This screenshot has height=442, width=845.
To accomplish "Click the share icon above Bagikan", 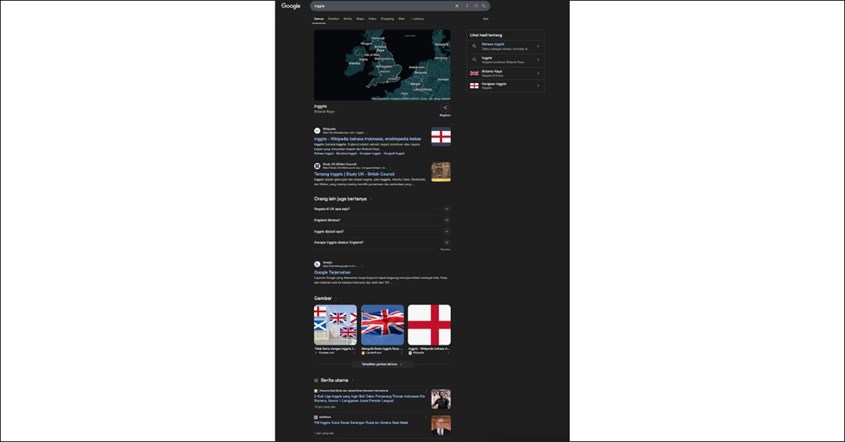I will 445,108.
